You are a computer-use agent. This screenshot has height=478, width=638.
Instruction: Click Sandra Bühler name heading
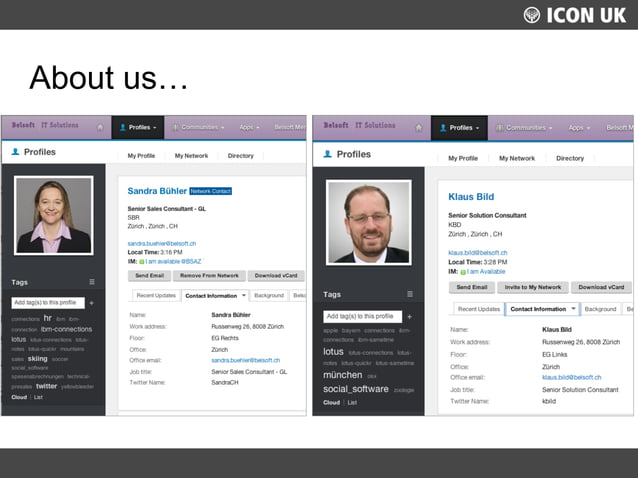coord(157,191)
